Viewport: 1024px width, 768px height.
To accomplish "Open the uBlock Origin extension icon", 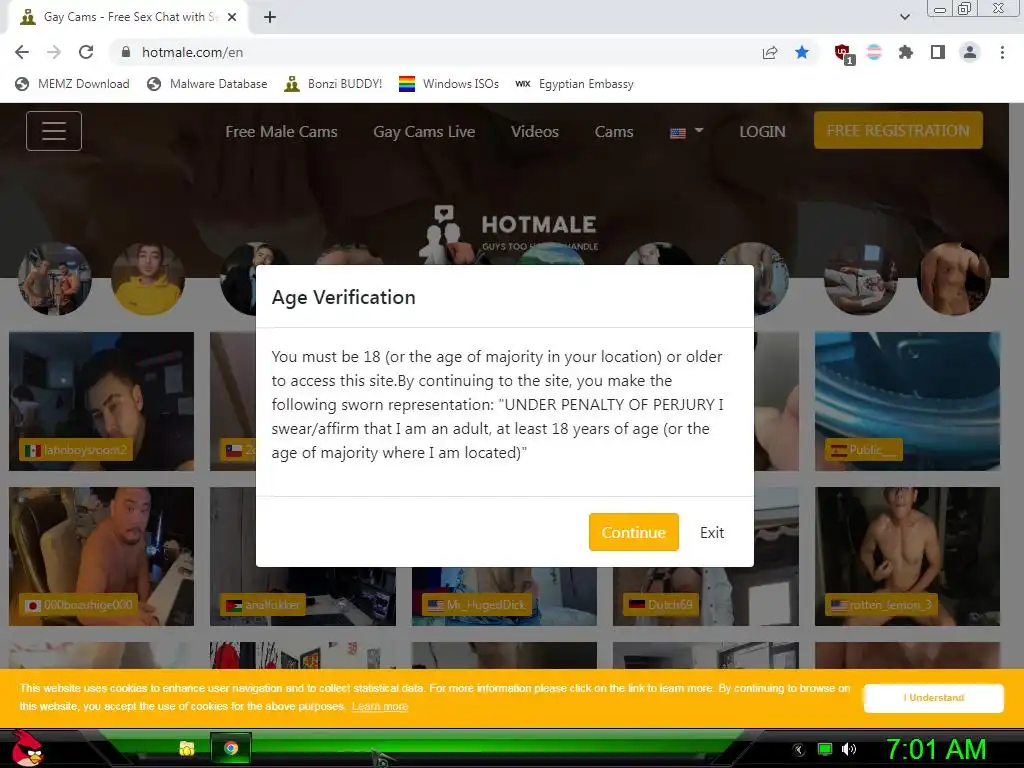I will (x=844, y=54).
